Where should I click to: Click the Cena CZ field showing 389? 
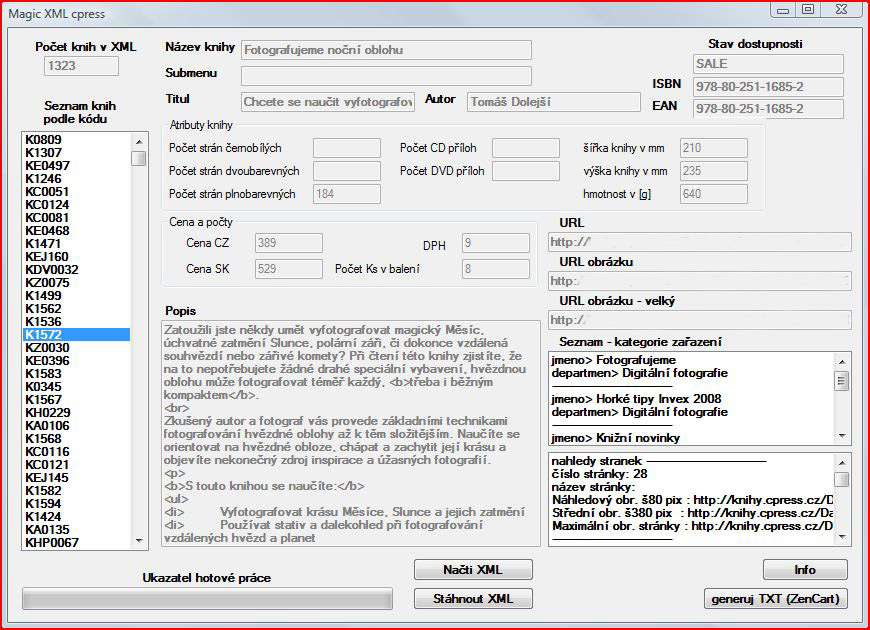pyautogui.click(x=288, y=243)
